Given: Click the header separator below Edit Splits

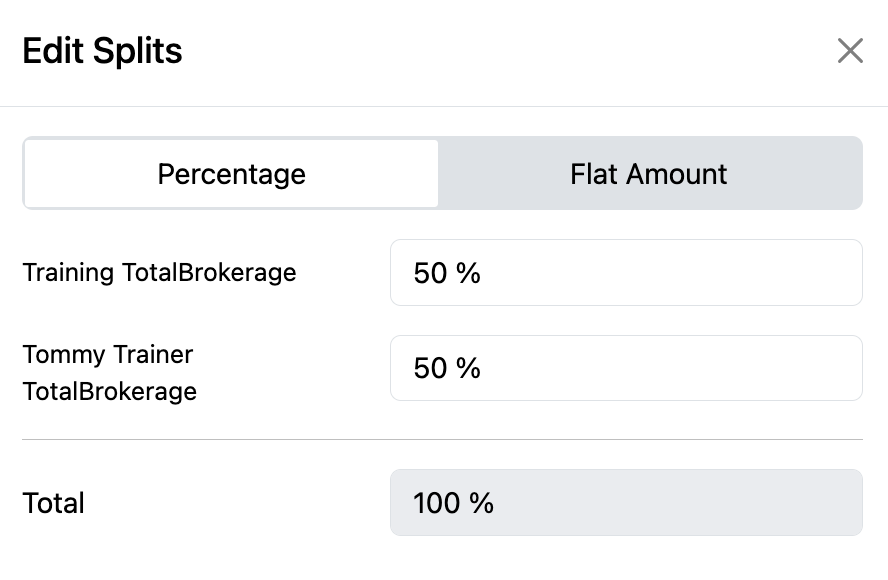Looking at the screenshot, I should point(444,106).
